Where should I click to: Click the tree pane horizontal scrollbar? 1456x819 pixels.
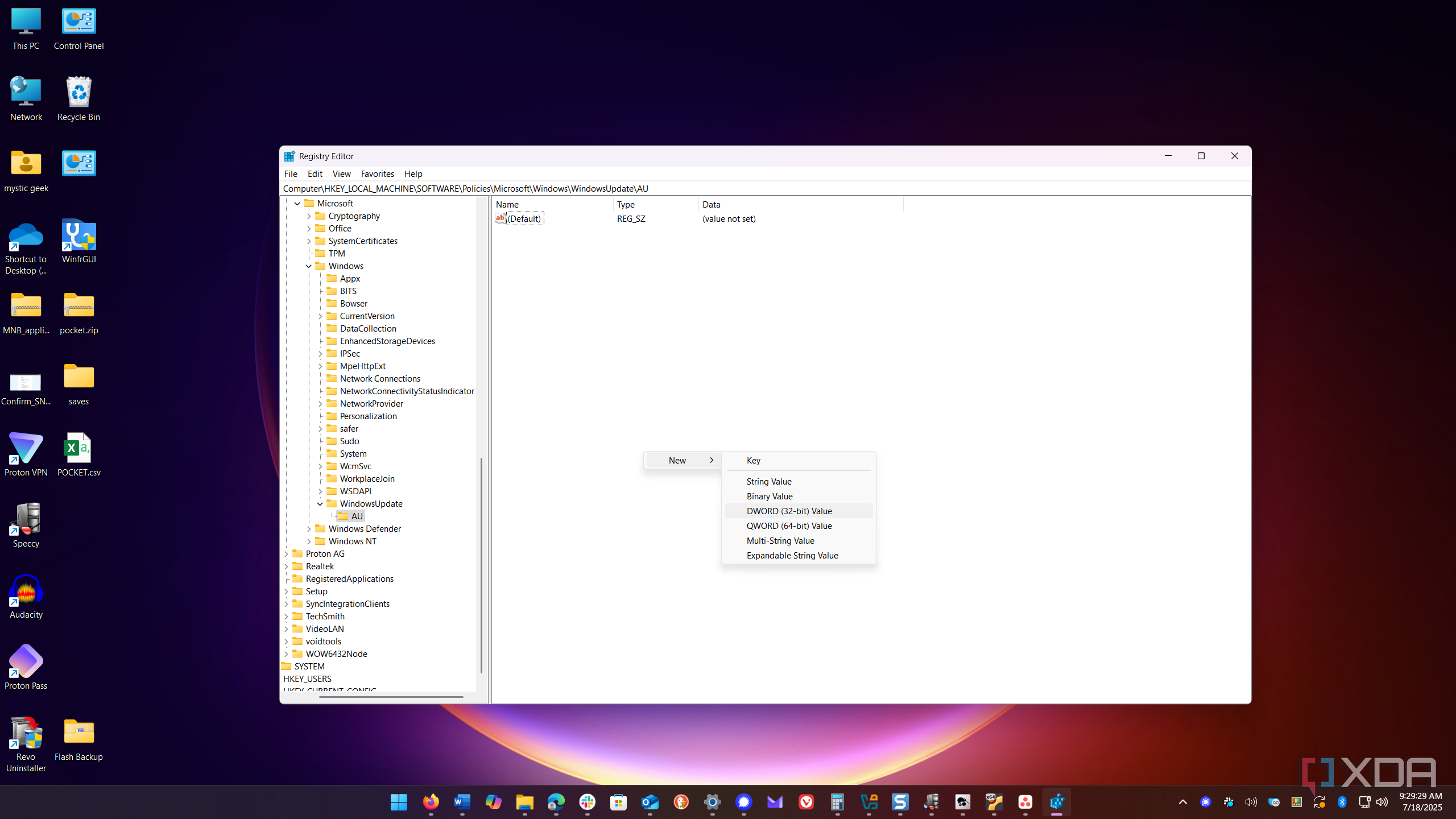[x=391, y=696]
